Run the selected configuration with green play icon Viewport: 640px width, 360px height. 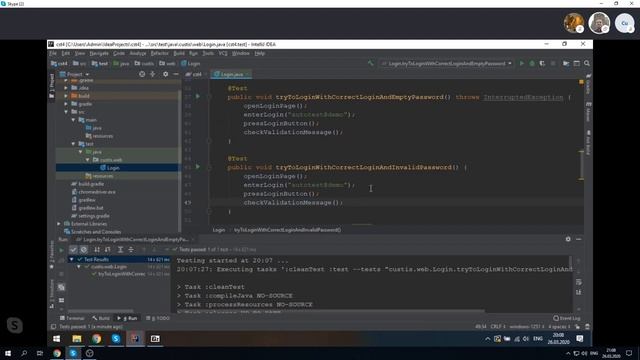click(x=522, y=64)
